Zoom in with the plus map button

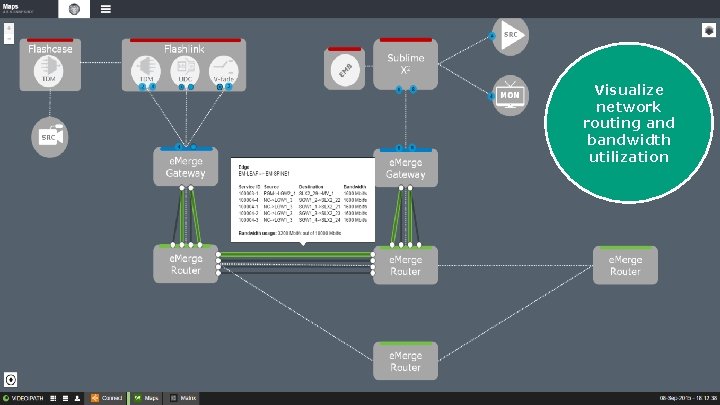click(9, 28)
